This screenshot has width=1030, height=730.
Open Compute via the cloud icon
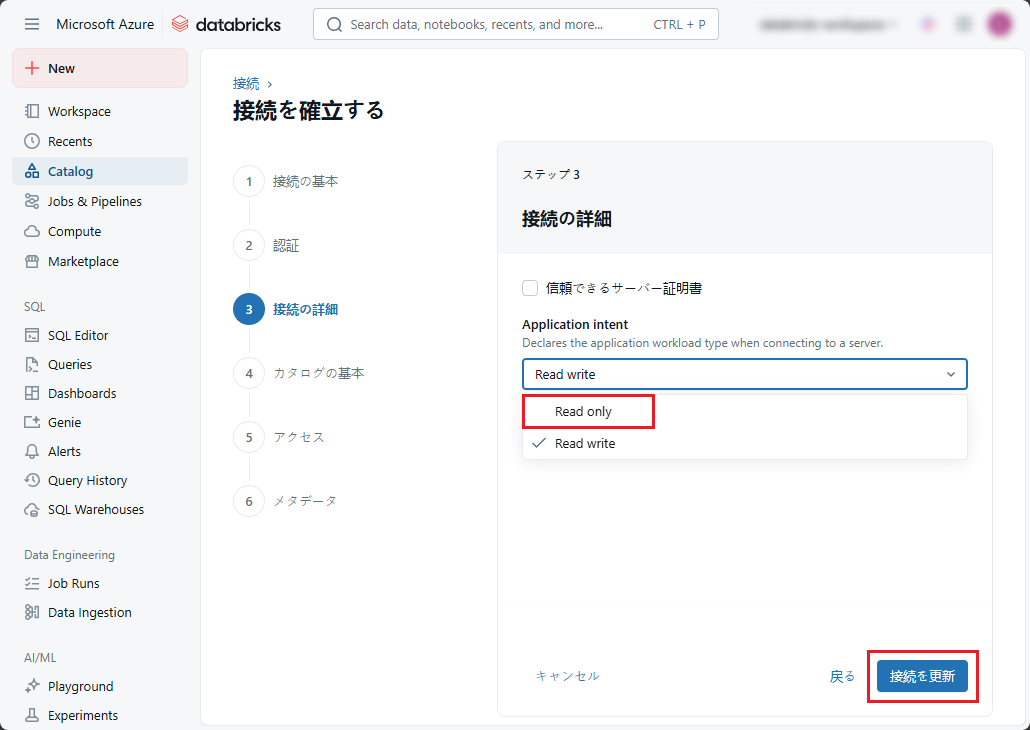click(32, 232)
